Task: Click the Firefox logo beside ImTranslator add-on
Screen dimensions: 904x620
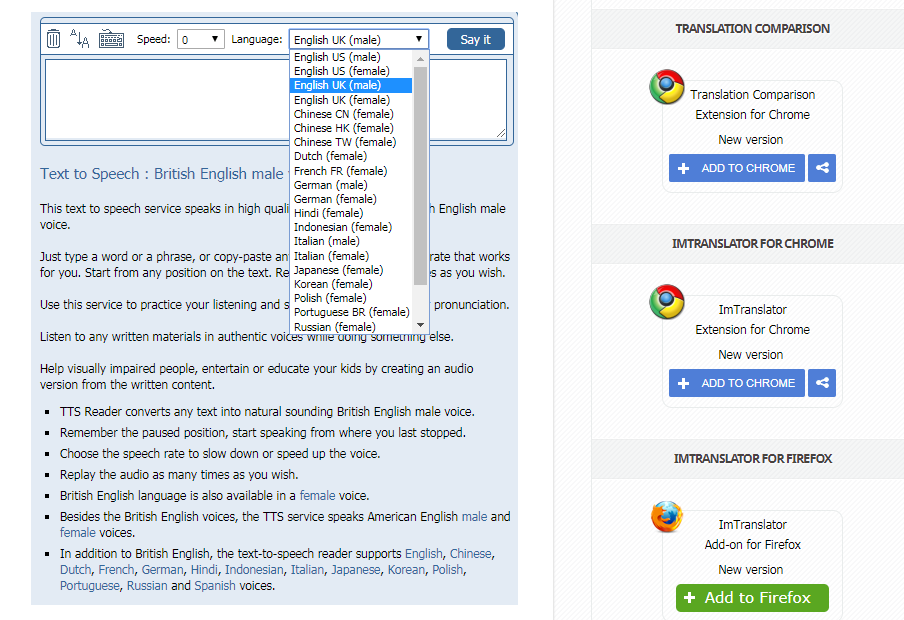Action: point(666,516)
